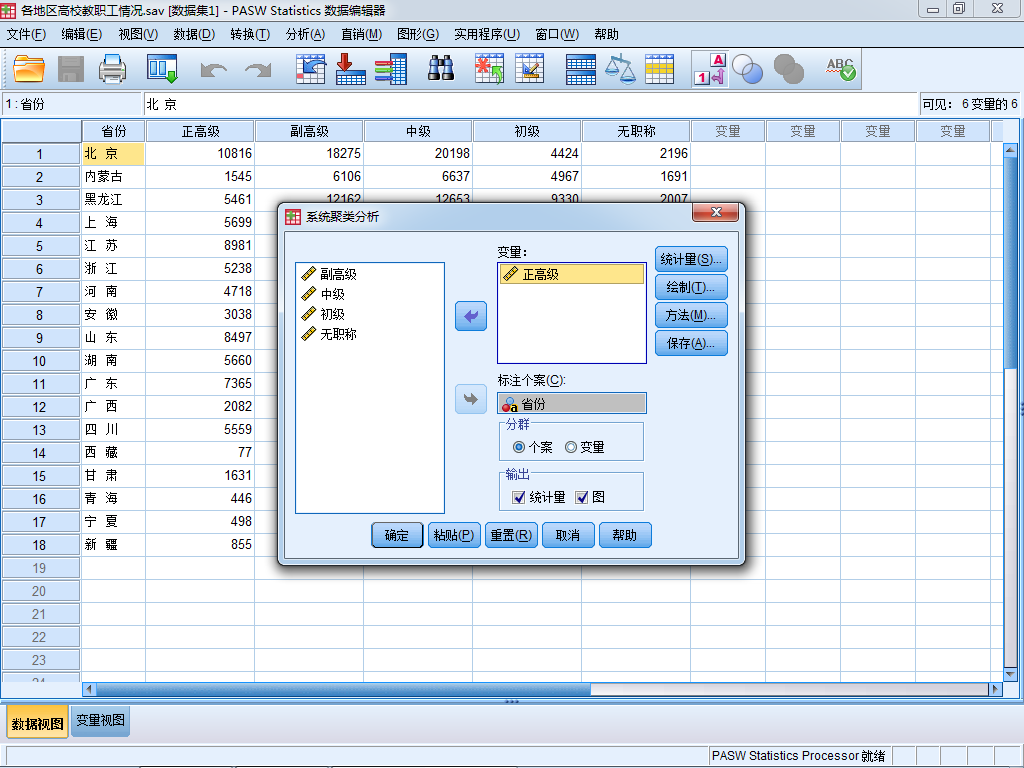
Task: Open the 转换(T) menu
Action: point(250,35)
